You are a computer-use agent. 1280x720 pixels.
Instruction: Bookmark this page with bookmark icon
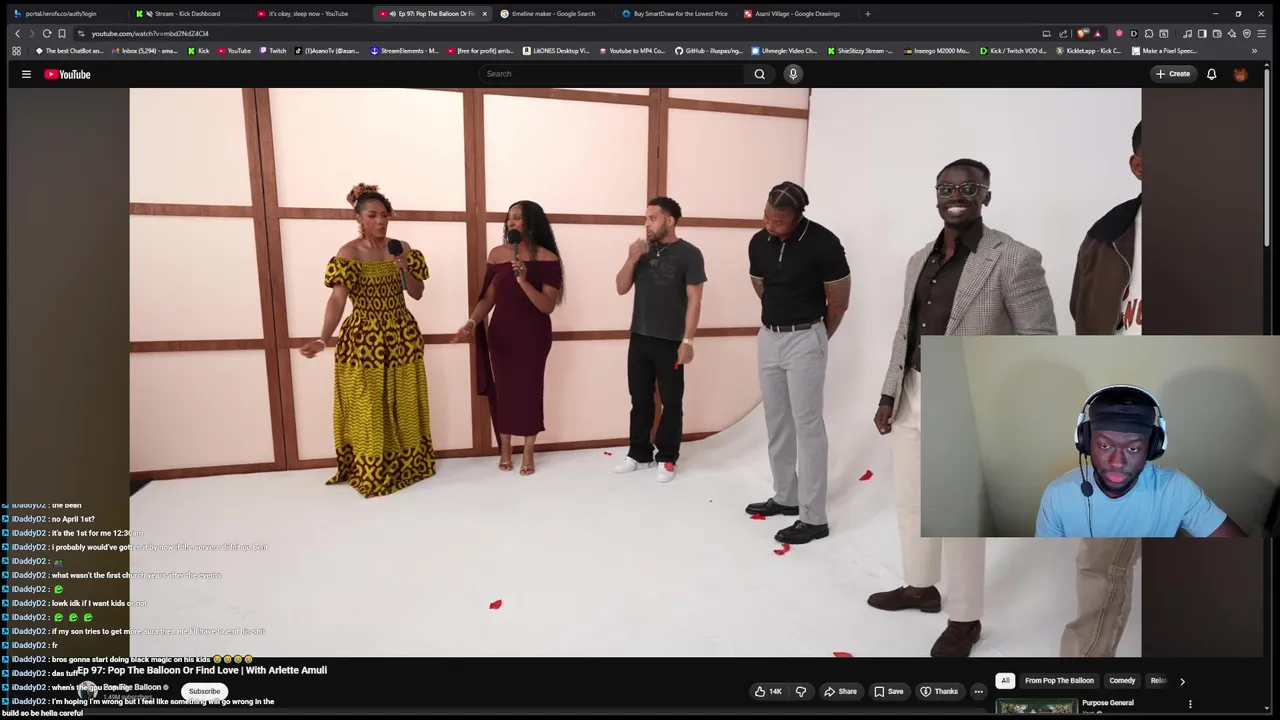click(x=61, y=33)
